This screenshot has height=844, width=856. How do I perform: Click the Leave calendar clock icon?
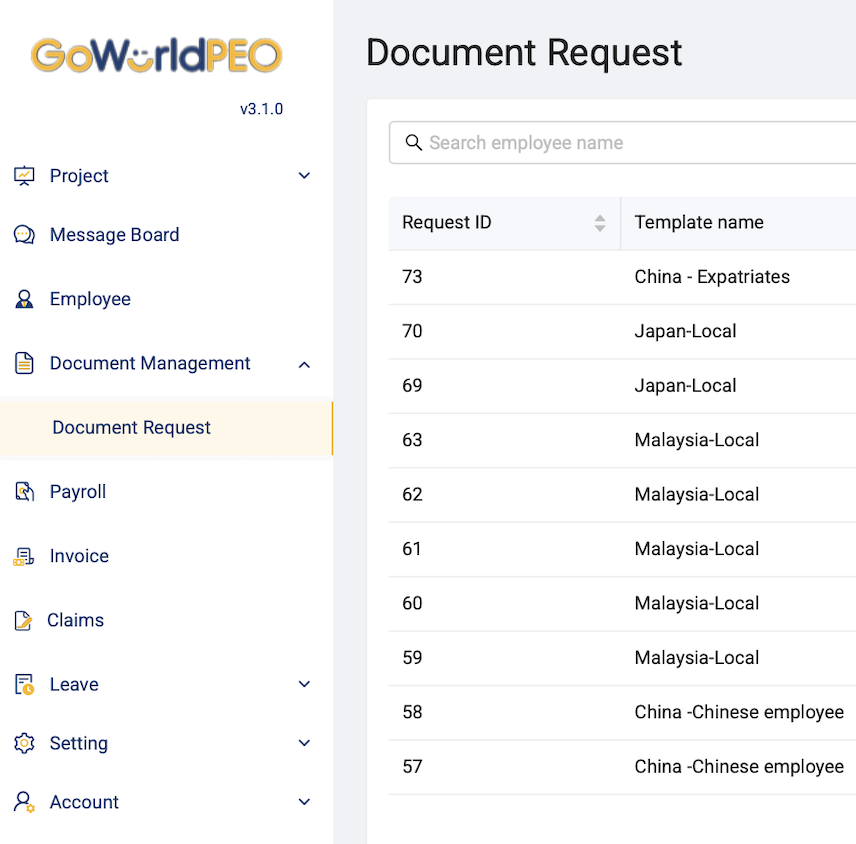point(24,685)
